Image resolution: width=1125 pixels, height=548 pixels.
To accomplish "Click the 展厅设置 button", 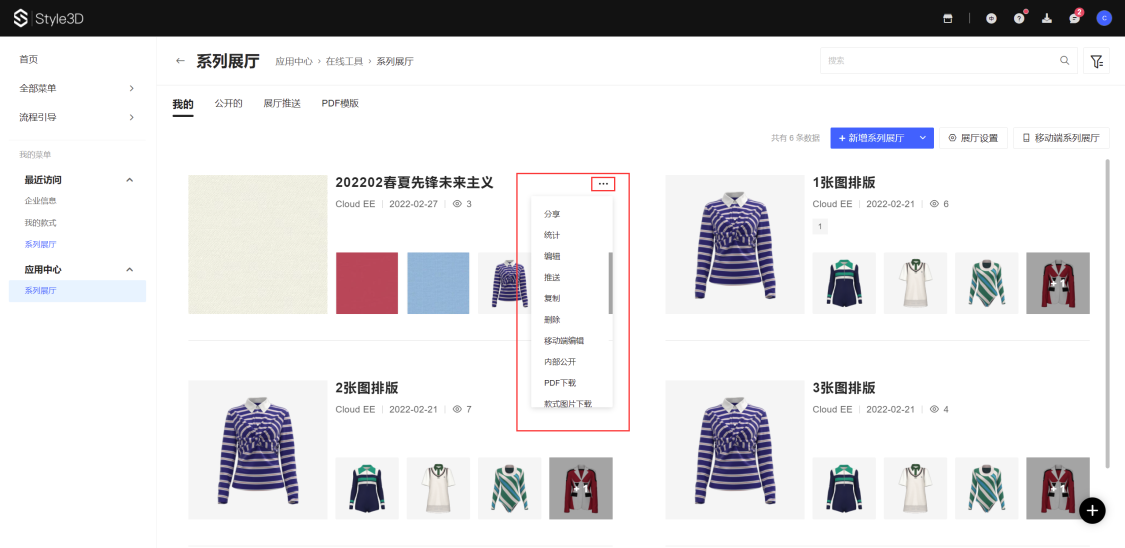I will [x=973, y=138].
